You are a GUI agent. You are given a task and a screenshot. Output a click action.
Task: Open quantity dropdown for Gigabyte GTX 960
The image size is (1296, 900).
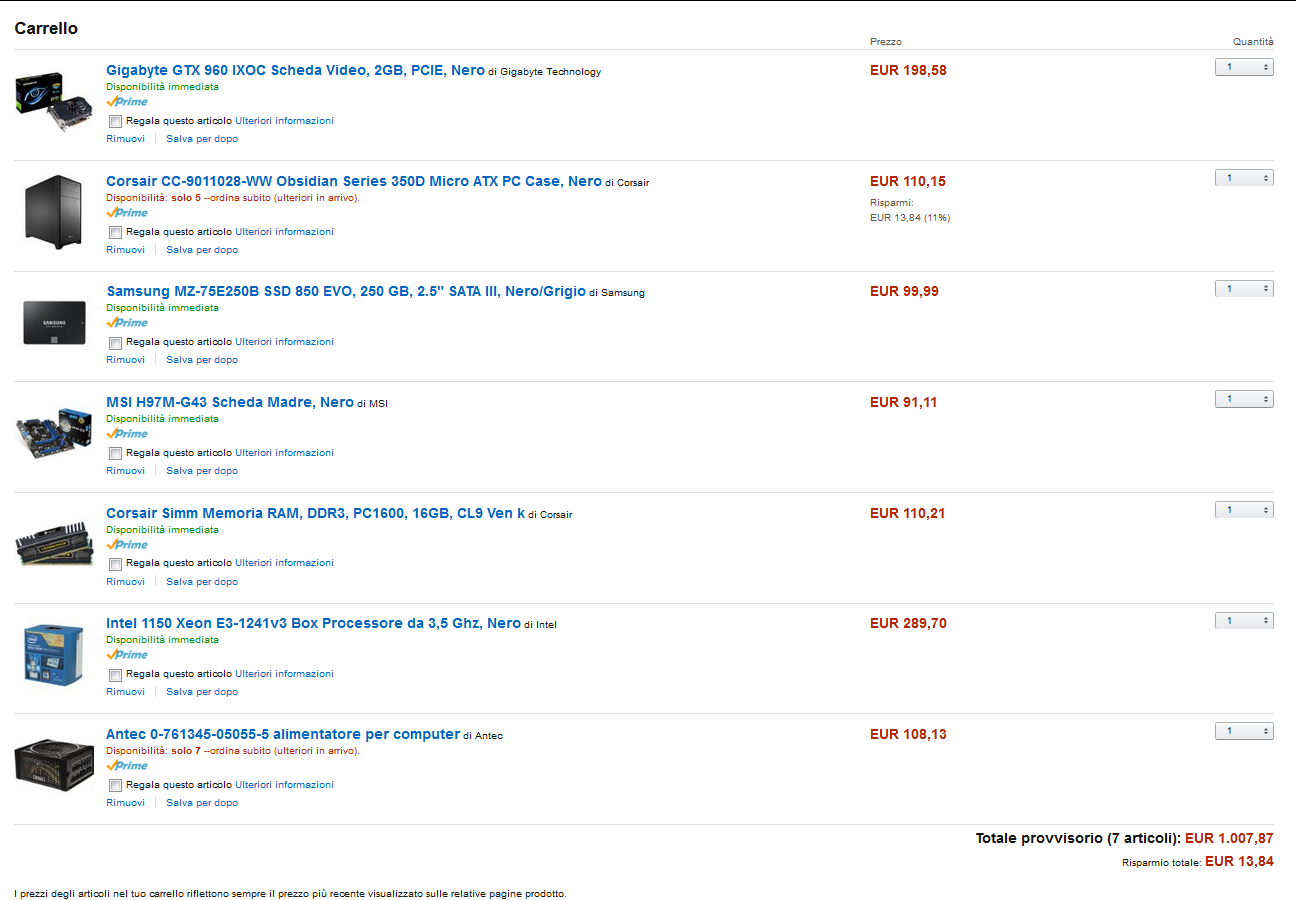tap(1244, 67)
